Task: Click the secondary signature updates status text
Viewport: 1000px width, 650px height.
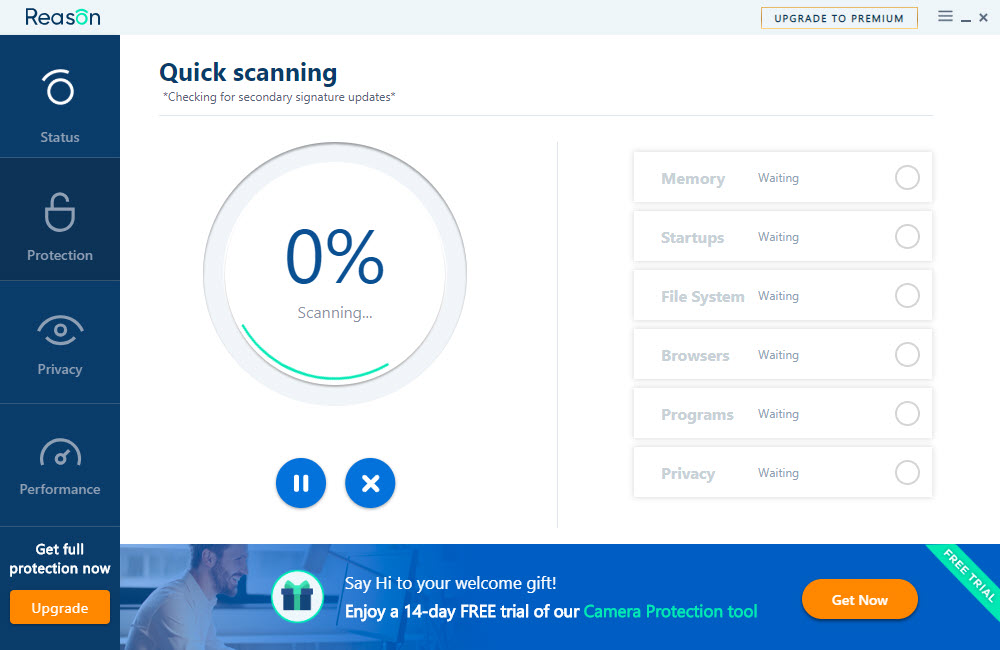Action: [279, 97]
